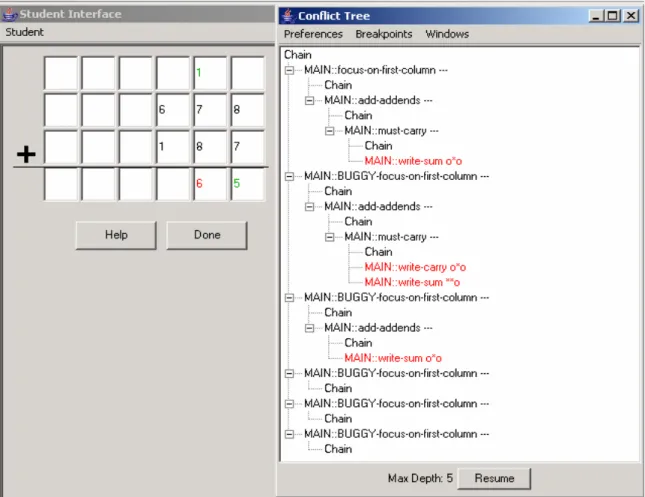The image size is (645, 497).
Task: Click second addend cell containing 1
Action: (x=173, y=147)
